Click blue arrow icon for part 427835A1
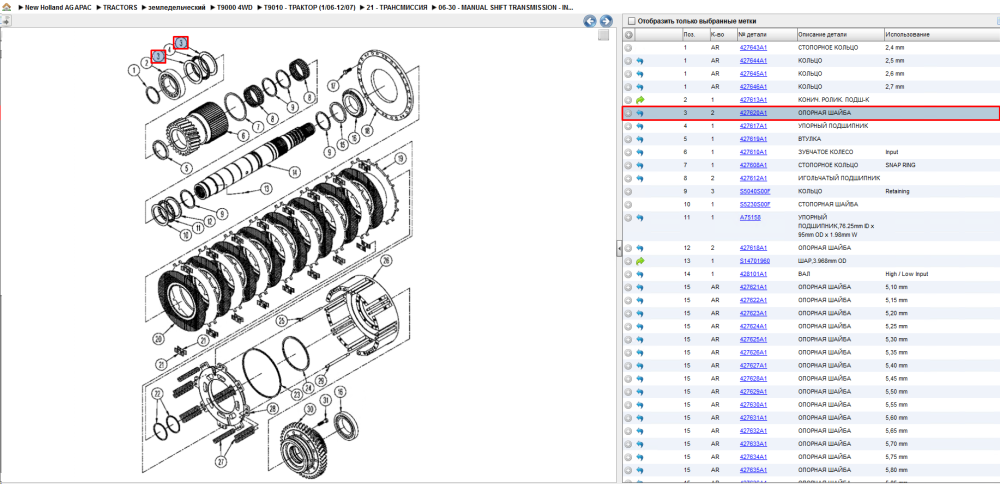Image resolution: width=1000 pixels, height=484 pixels. [x=640, y=469]
